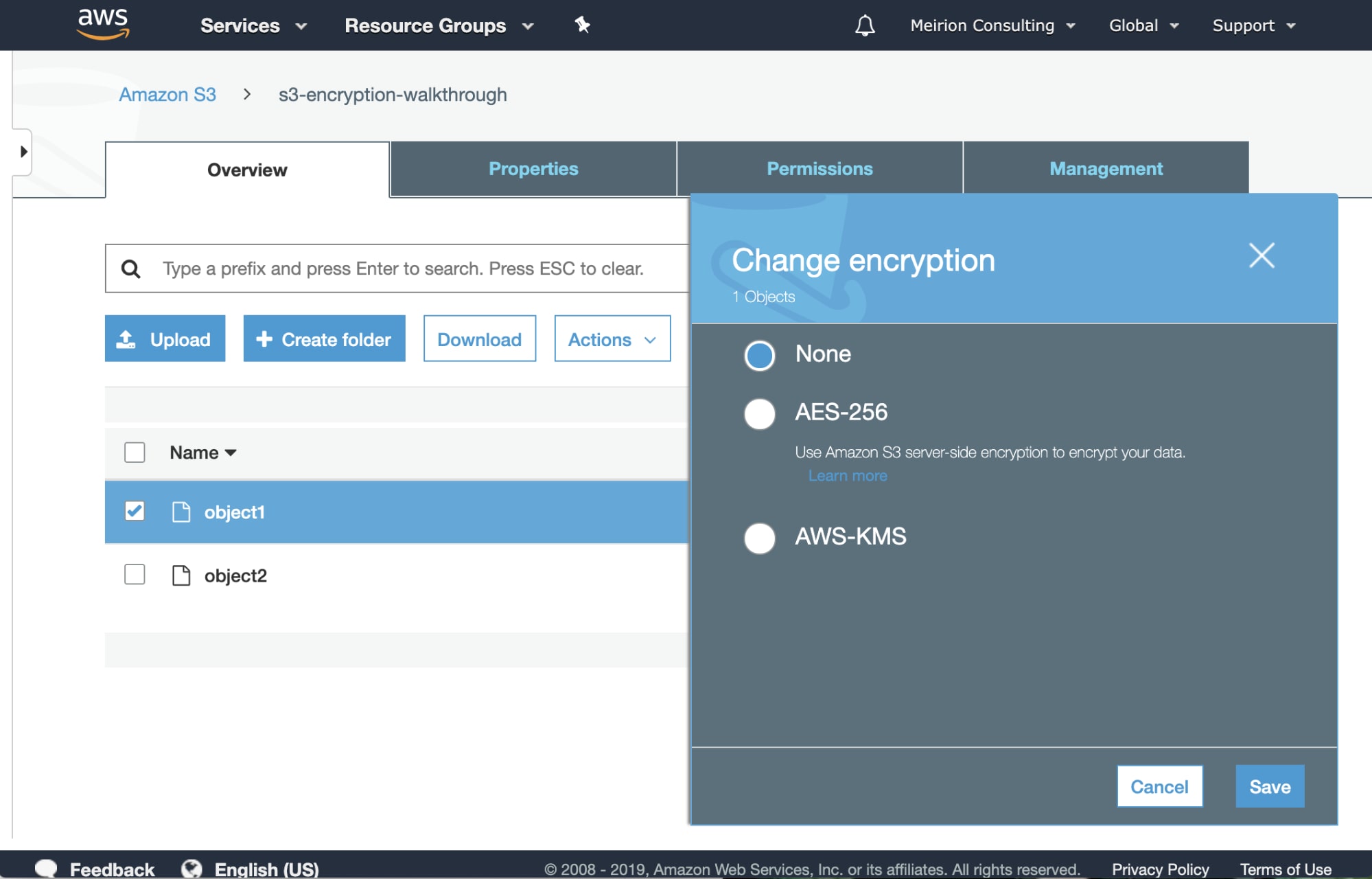This screenshot has height=879, width=1372.
Task: Close the Change encryption panel
Action: click(1261, 255)
